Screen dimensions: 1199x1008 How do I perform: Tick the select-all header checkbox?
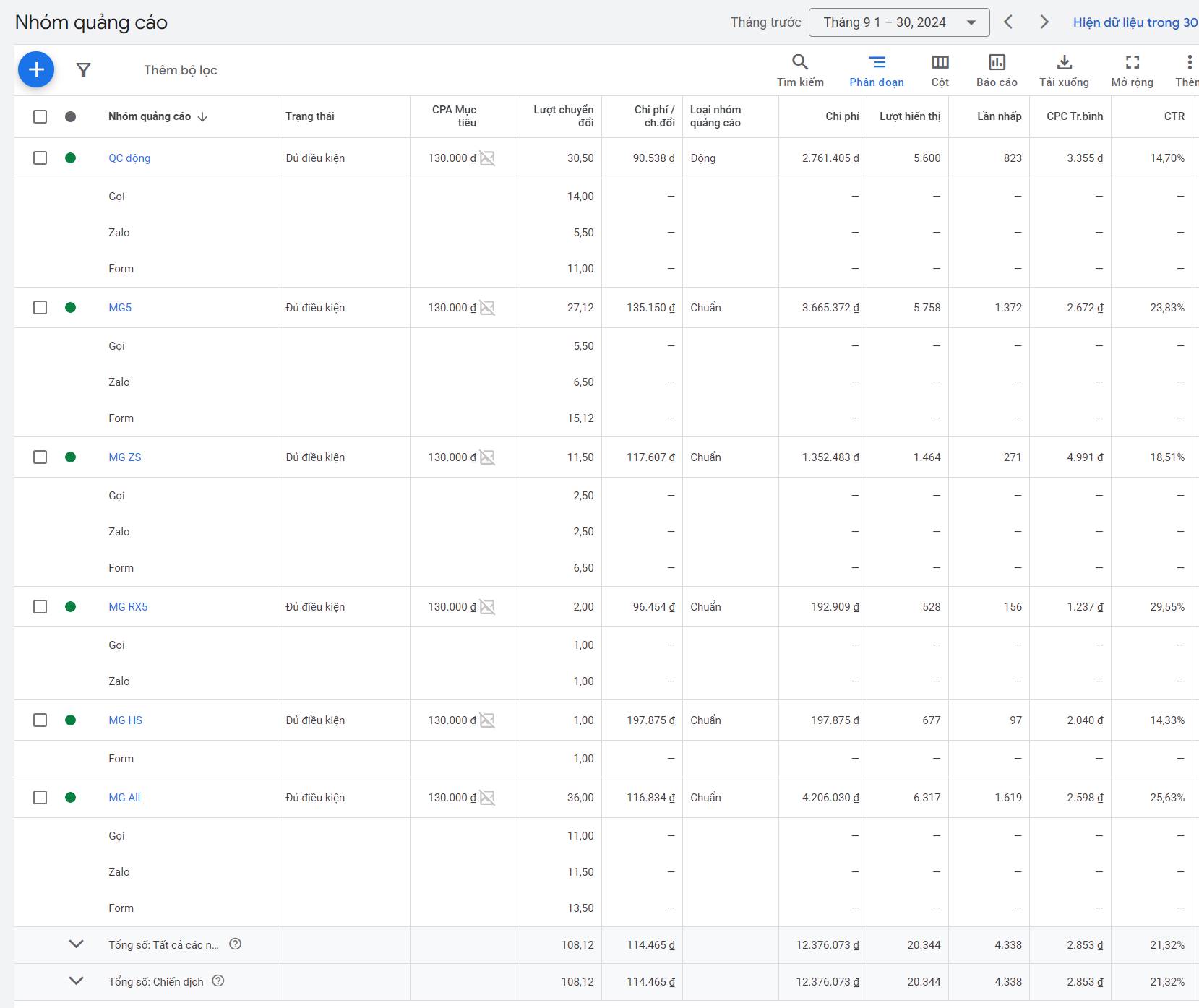tap(40, 116)
